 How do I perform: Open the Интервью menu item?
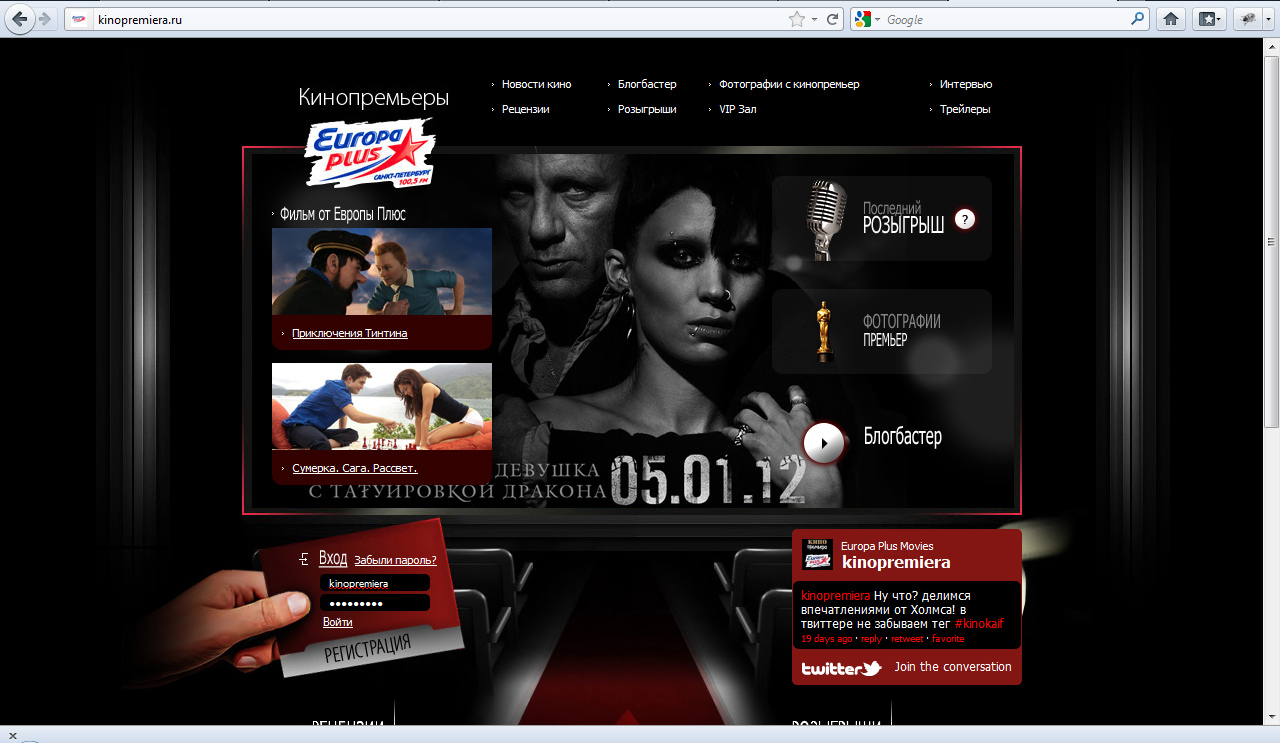966,84
